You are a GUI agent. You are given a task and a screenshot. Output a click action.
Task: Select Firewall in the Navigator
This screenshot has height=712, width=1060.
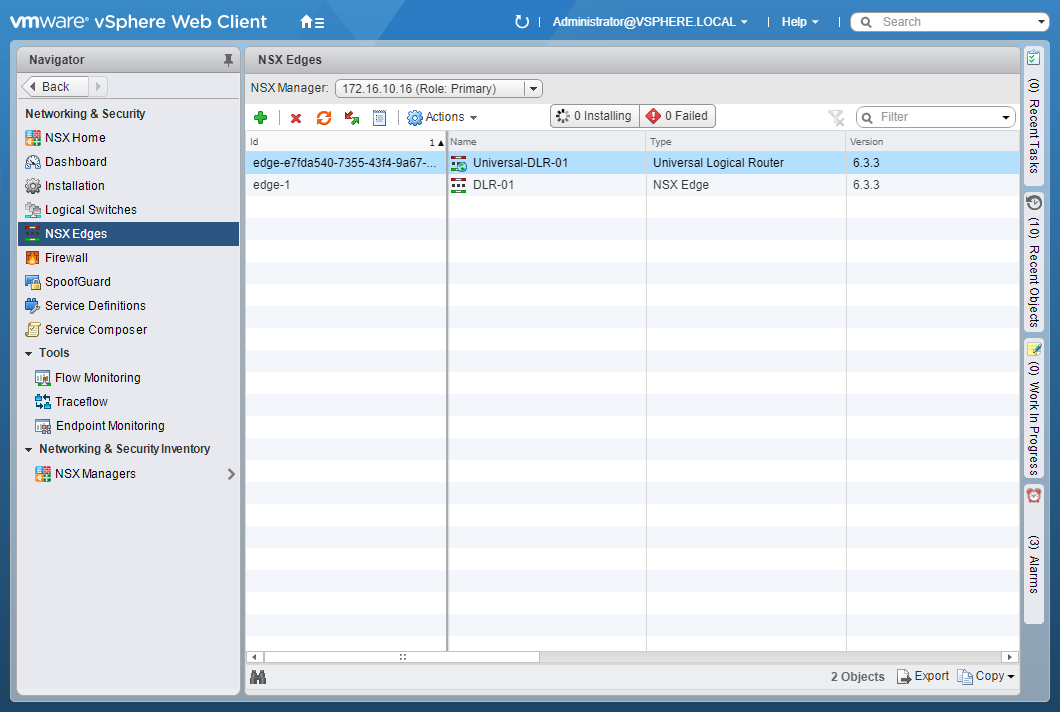click(66, 258)
